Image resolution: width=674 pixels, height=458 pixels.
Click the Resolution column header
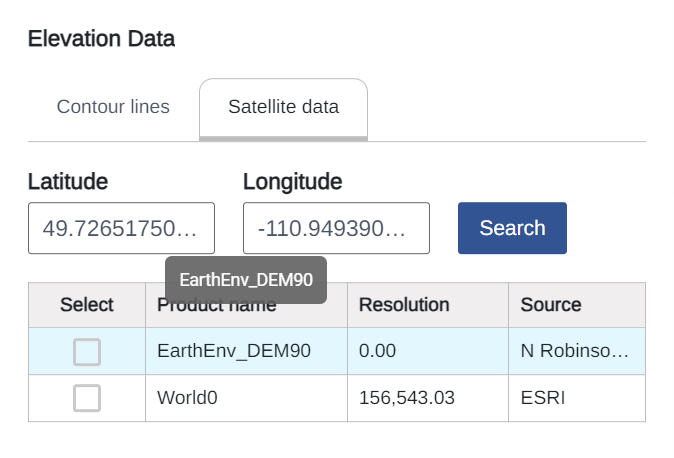[x=428, y=305]
